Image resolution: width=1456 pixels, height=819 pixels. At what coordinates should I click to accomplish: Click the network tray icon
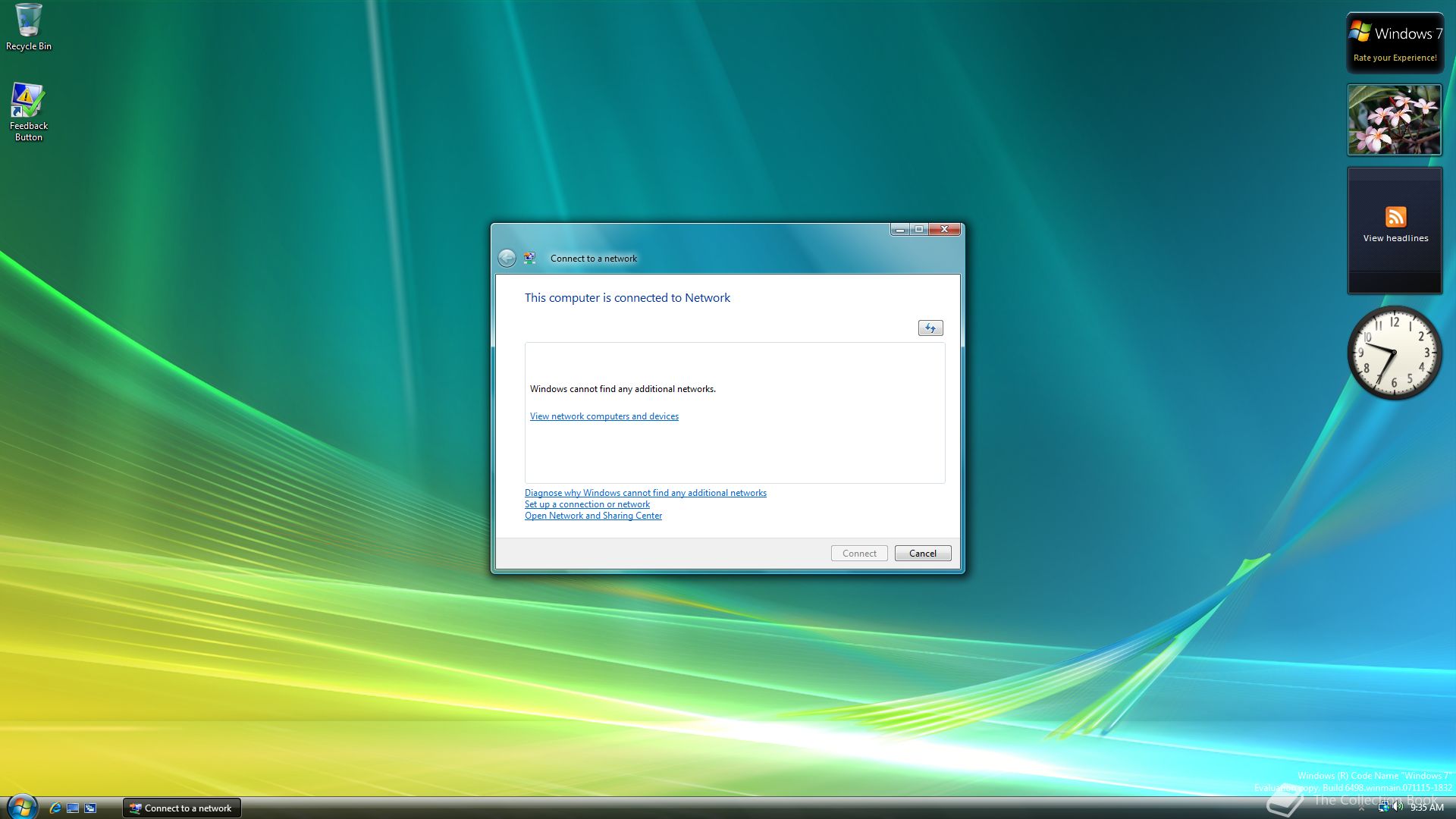point(1383,808)
